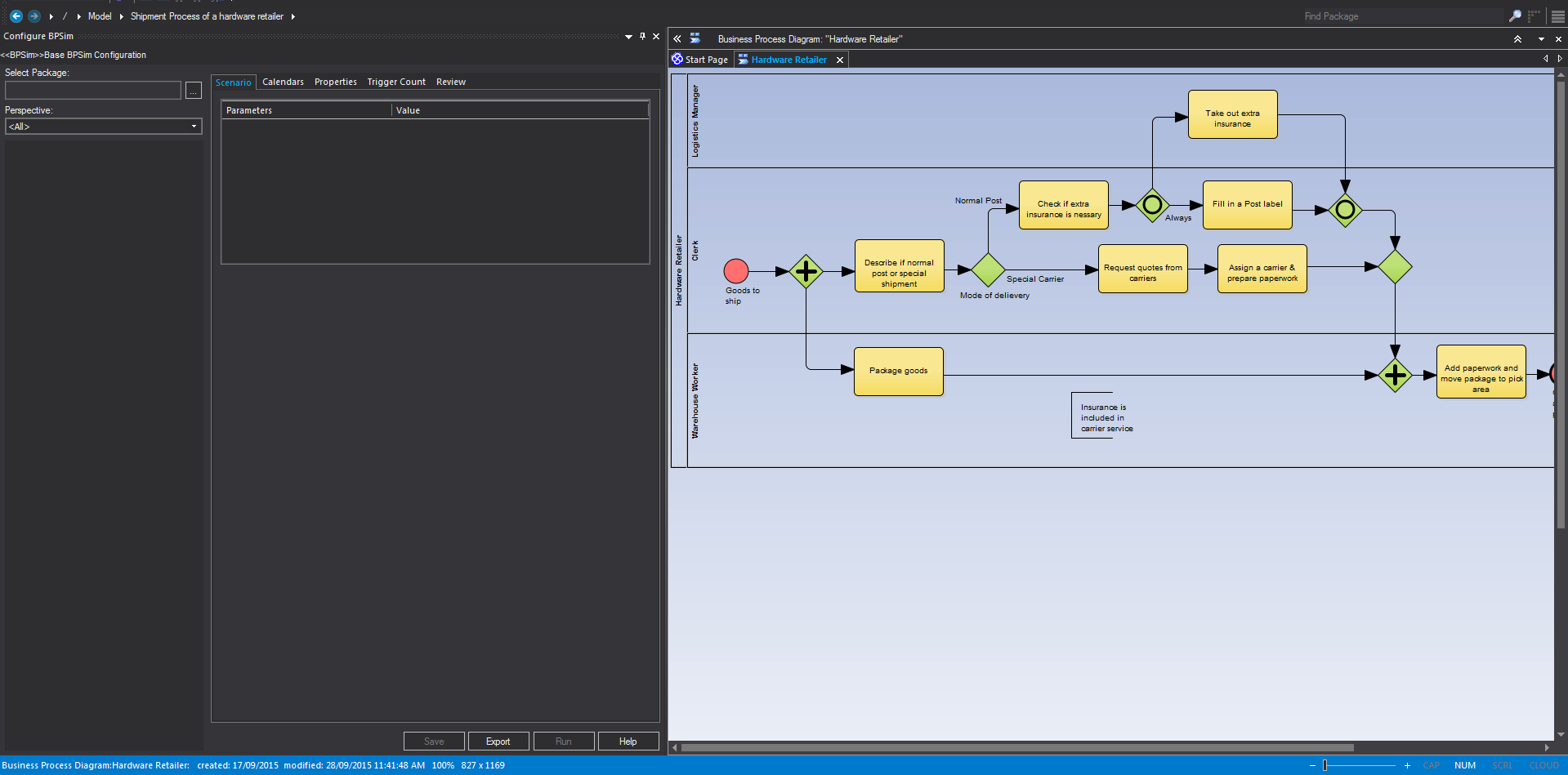Click the double-chevron collapse icon beside diagram title

click(x=677, y=38)
